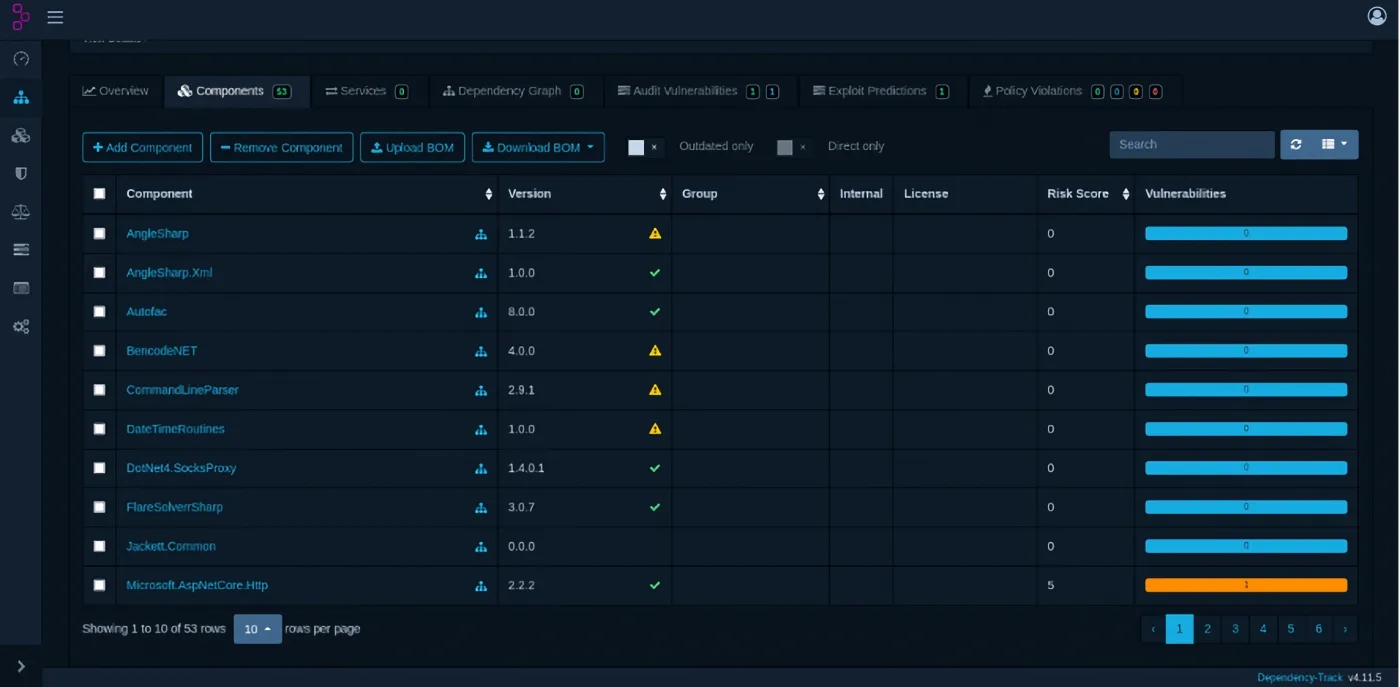1400x687 pixels.
Task: Switch to Exploit Predictions tab
Action: pos(881,91)
